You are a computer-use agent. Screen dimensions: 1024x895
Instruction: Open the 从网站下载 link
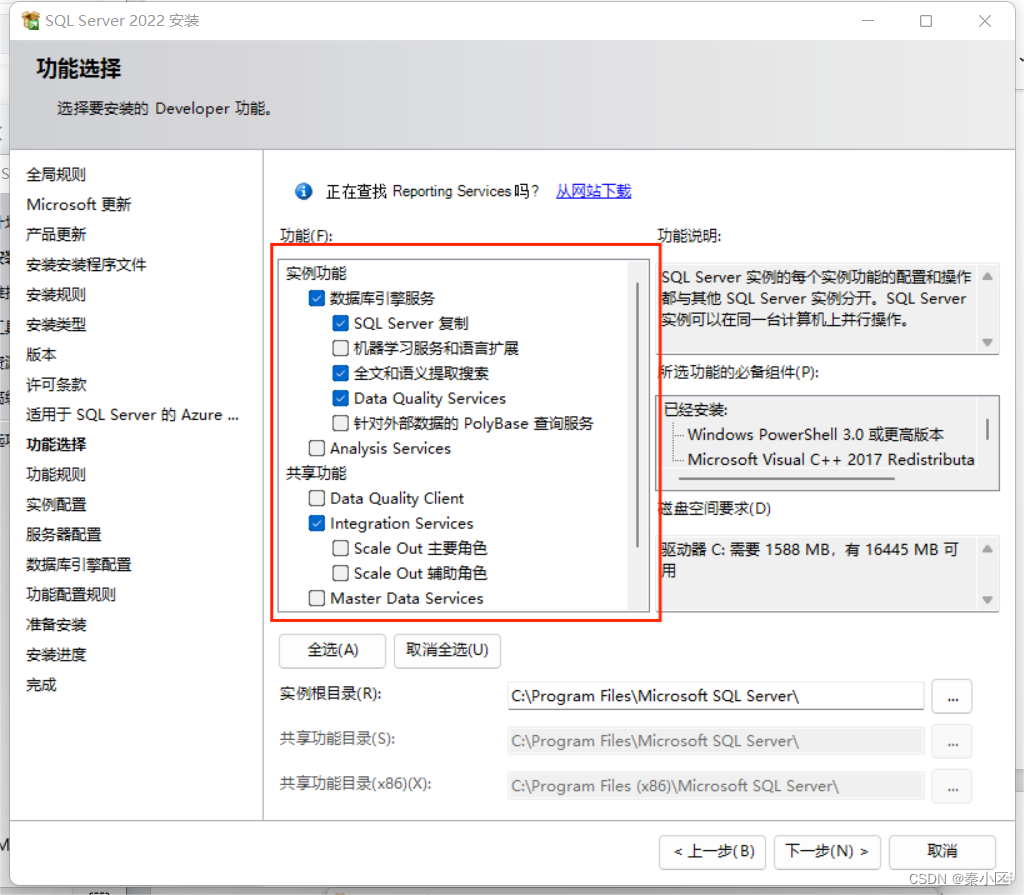[593, 191]
